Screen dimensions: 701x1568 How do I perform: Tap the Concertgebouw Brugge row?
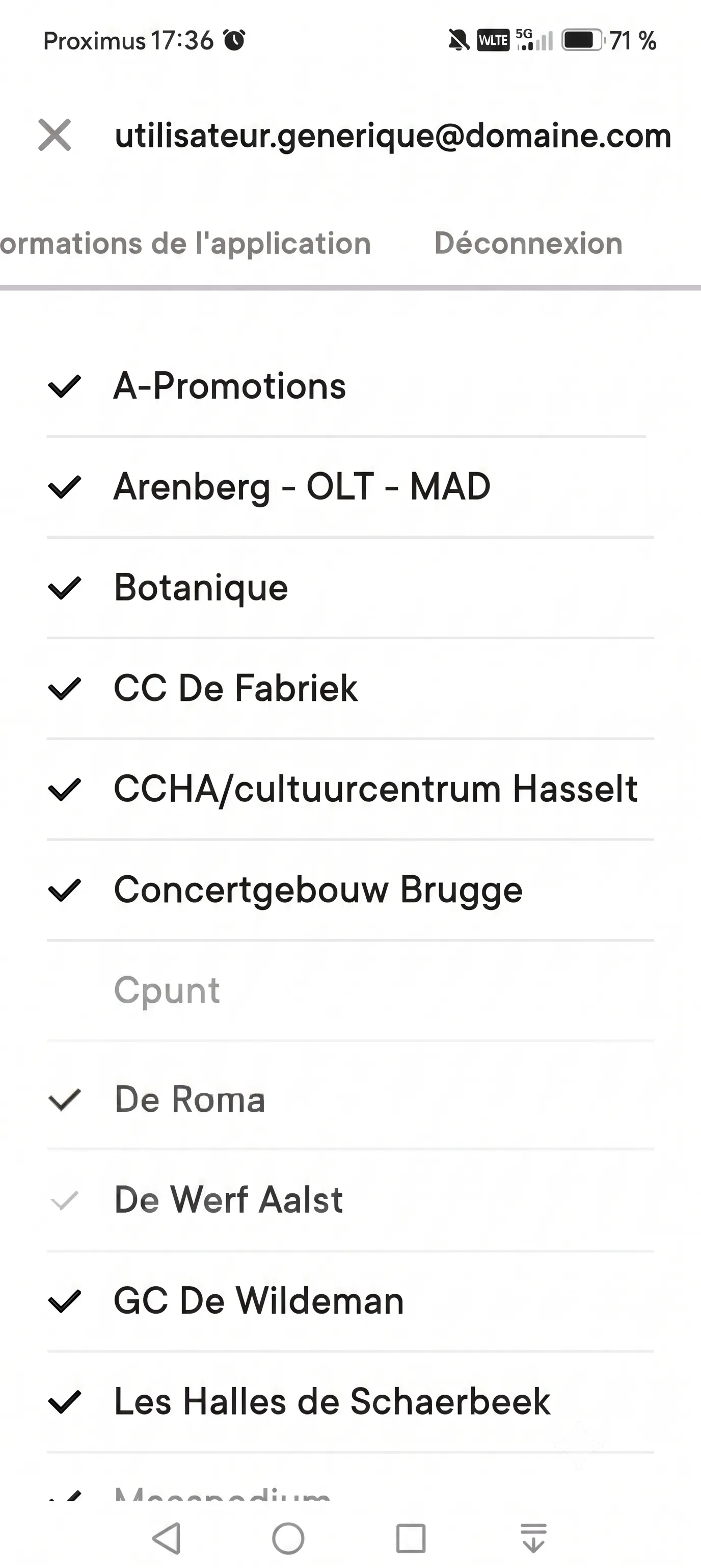coord(350,890)
